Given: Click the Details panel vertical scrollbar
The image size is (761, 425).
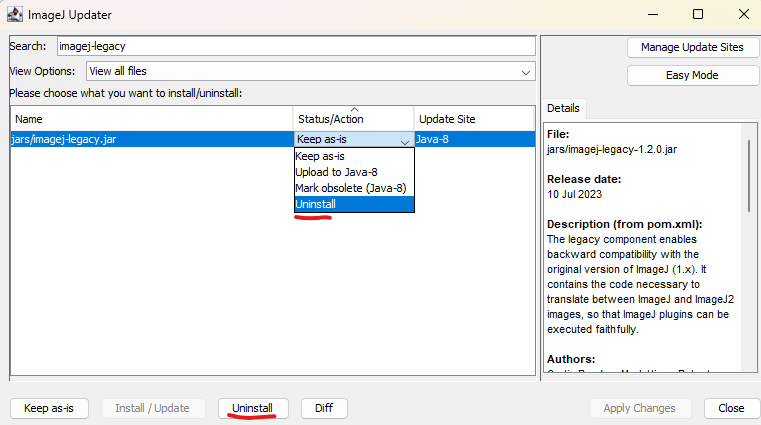Looking at the screenshot, I should point(749,176).
